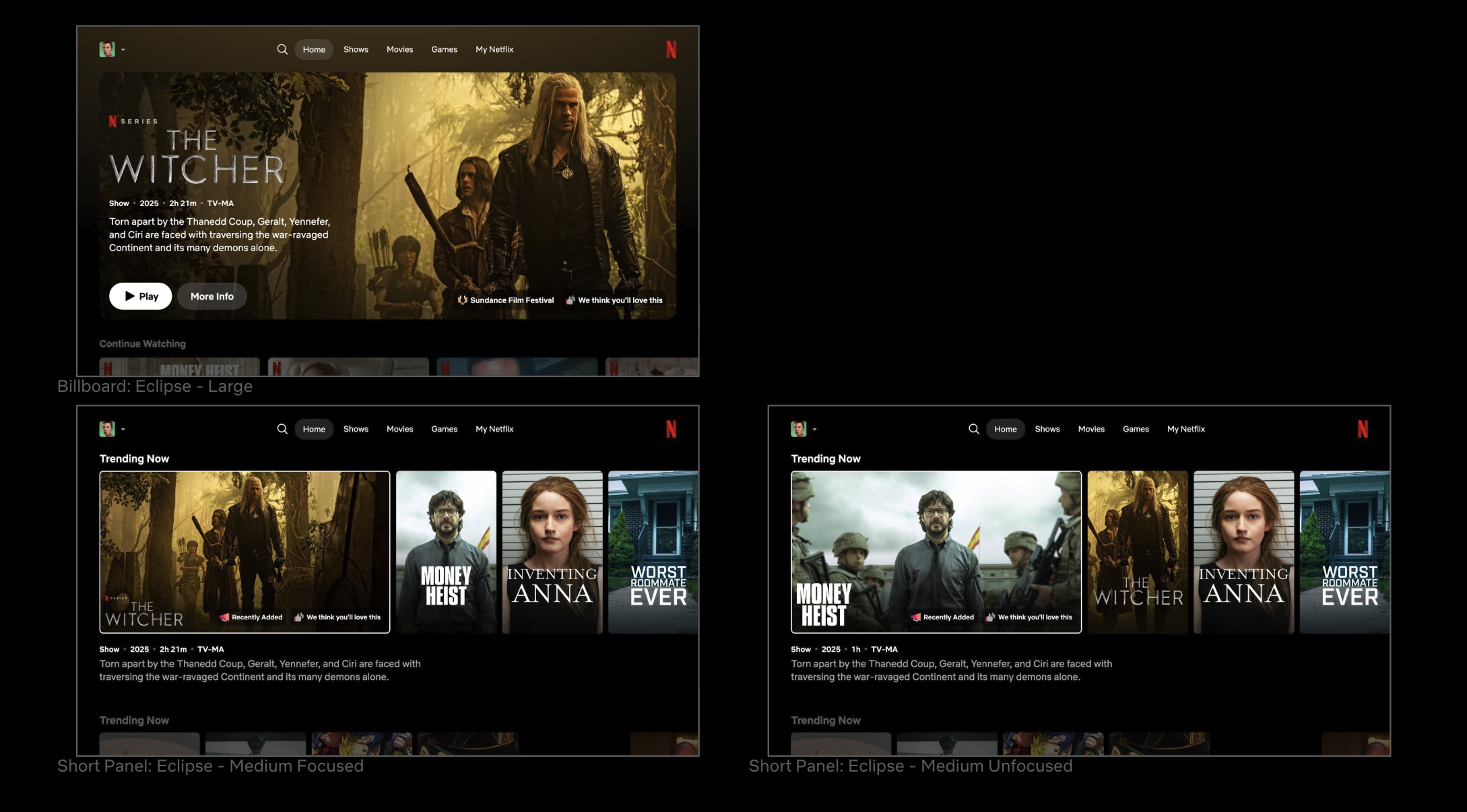Select Games tab in Medium Unfocused panel
This screenshot has width=1467, height=812.
1136,429
